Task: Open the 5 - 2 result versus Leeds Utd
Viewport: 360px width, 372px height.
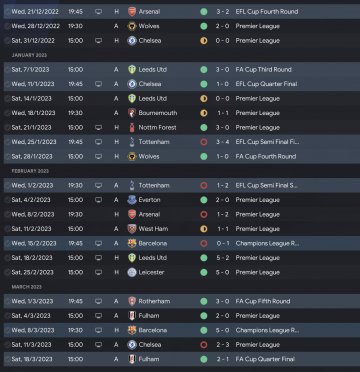Action: tap(223, 258)
